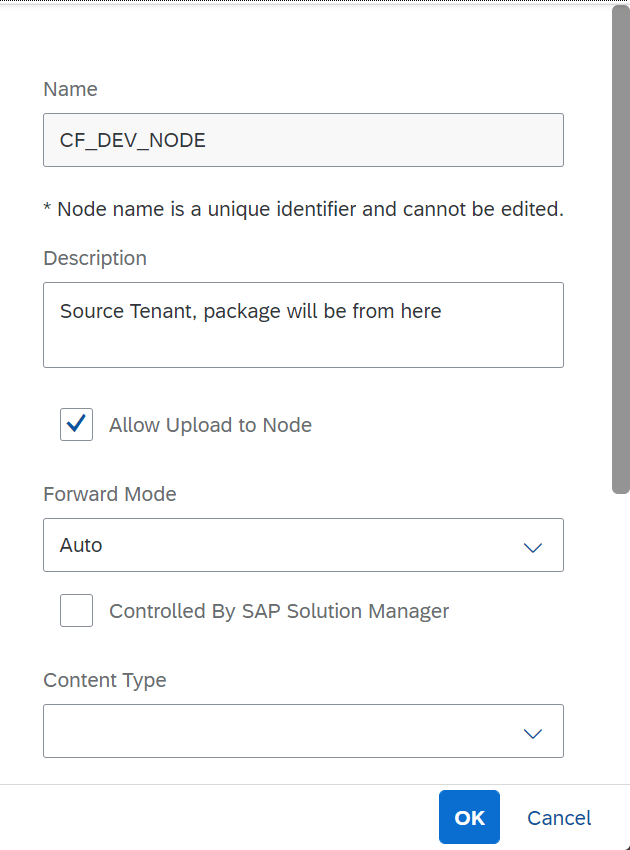630x850 pixels.
Task: Click the blue checkmark icon in Allow Upload
Action: click(x=76, y=424)
